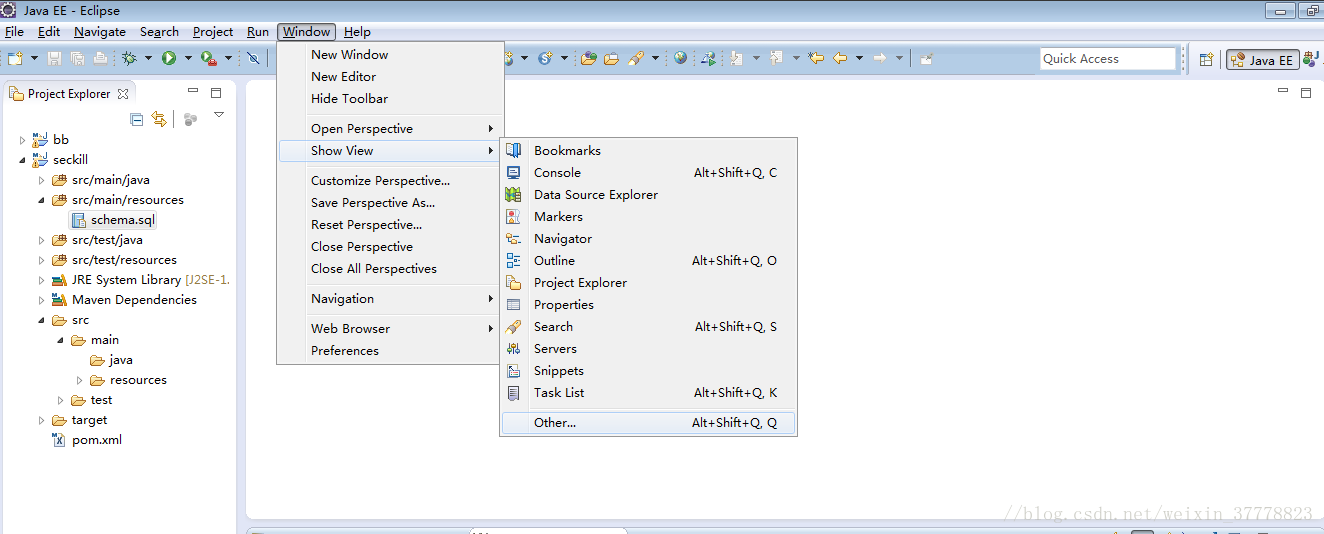Click the back navigation yellow arrow

(840, 58)
